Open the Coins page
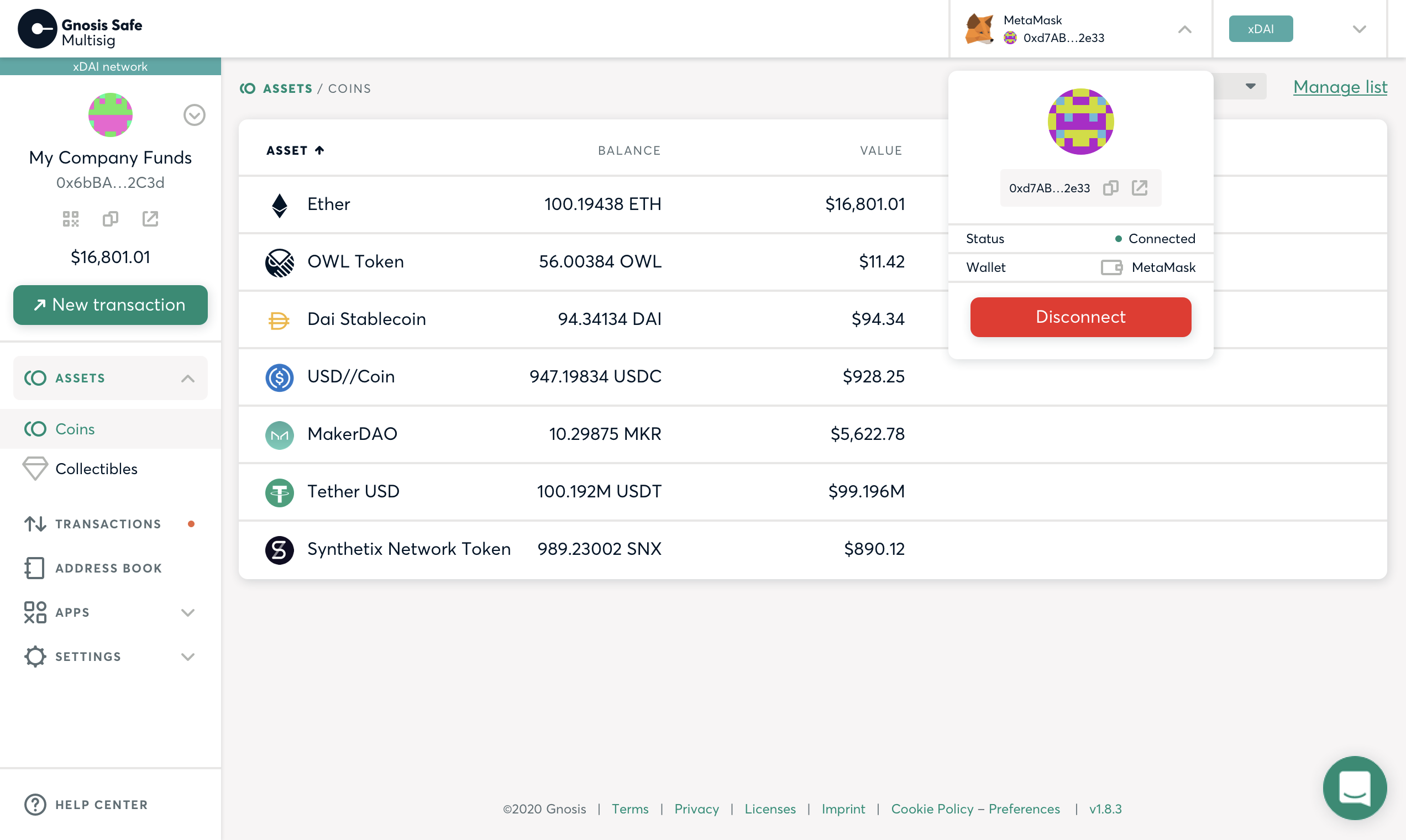 click(x=111, y=429)
